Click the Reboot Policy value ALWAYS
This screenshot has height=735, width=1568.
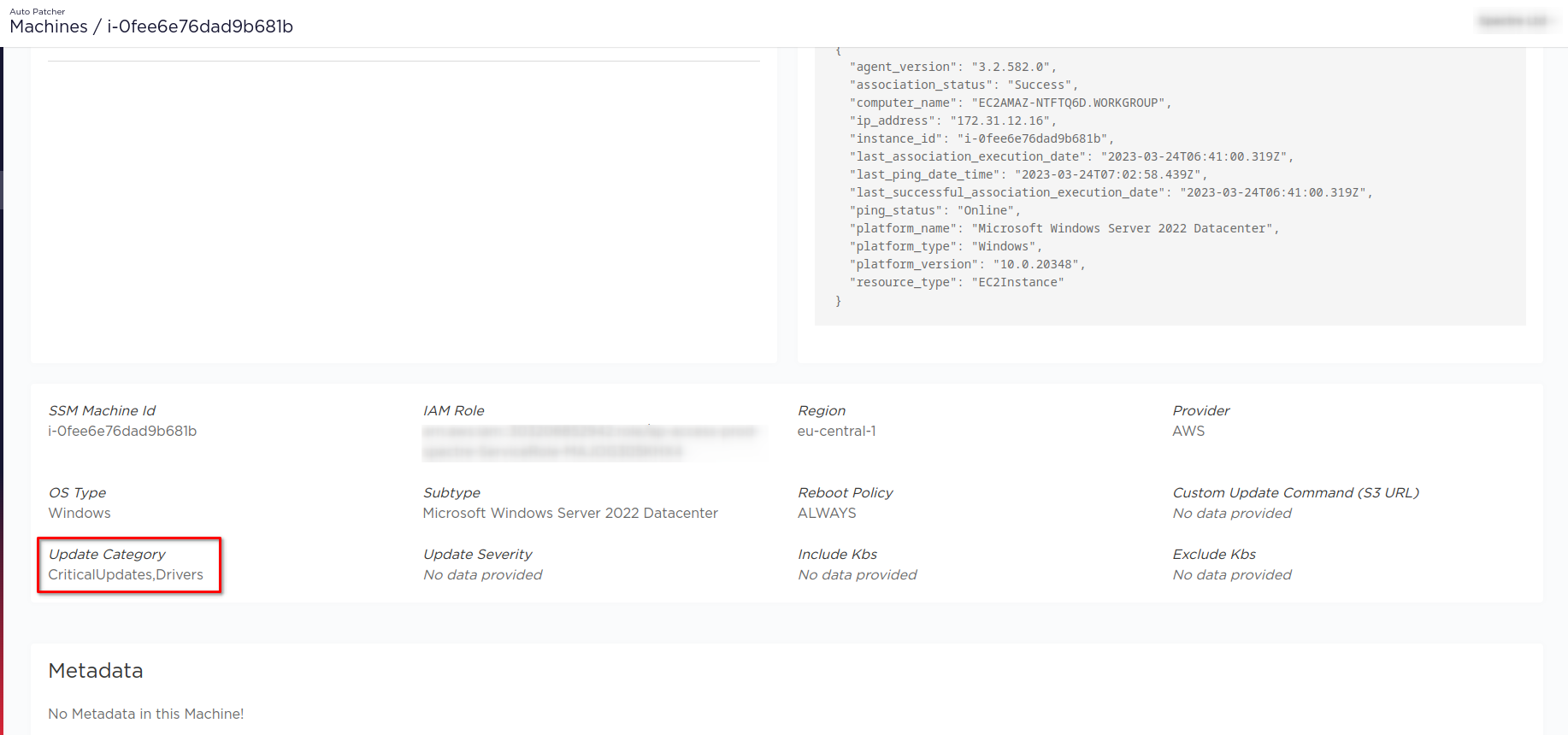(x=827, y=513)
